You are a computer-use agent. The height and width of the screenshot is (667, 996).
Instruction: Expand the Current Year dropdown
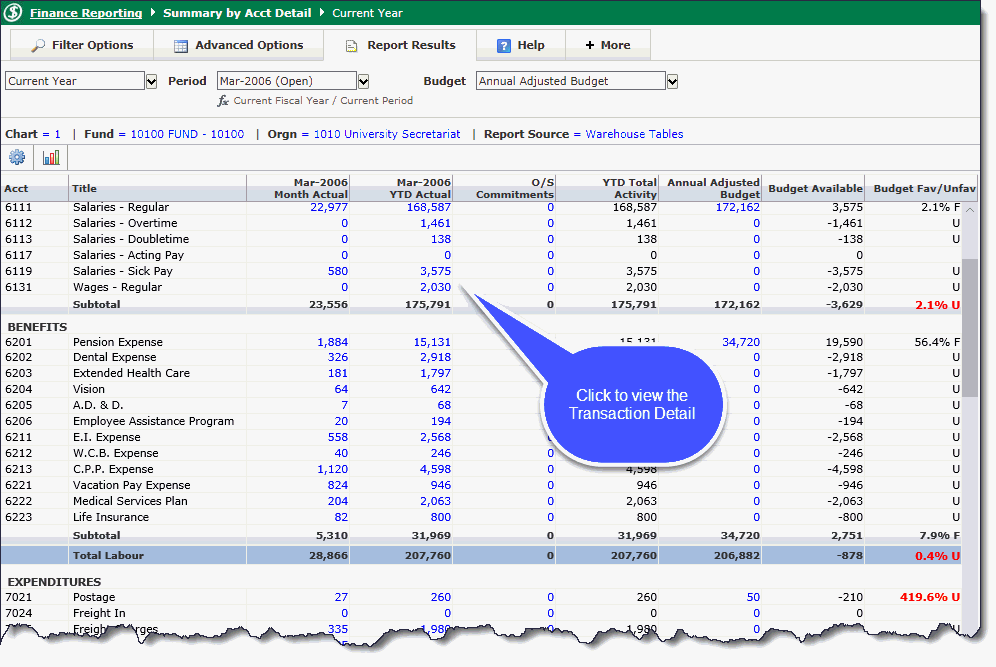tap(152, 81)
